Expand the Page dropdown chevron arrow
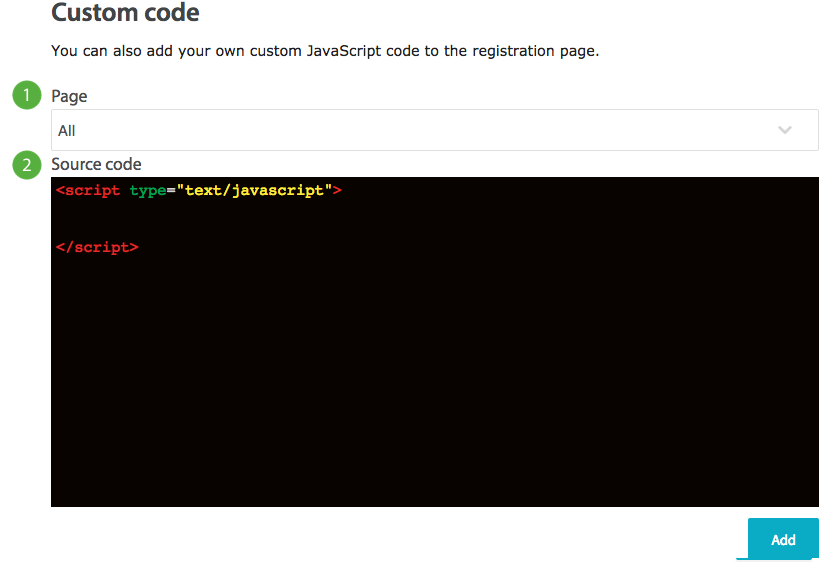 tap(785, 130)
